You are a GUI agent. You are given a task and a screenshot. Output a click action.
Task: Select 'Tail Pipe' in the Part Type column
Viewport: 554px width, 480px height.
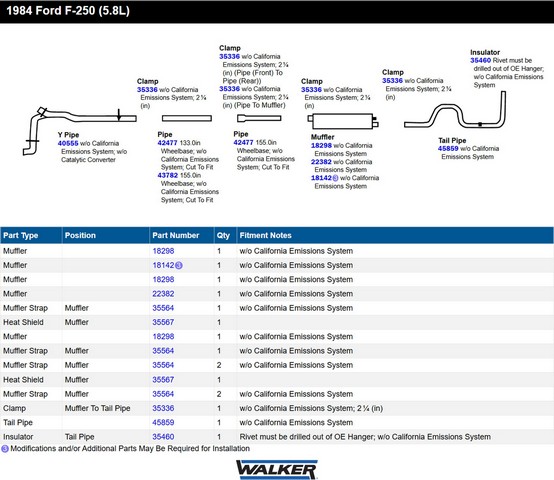(18, 422)
